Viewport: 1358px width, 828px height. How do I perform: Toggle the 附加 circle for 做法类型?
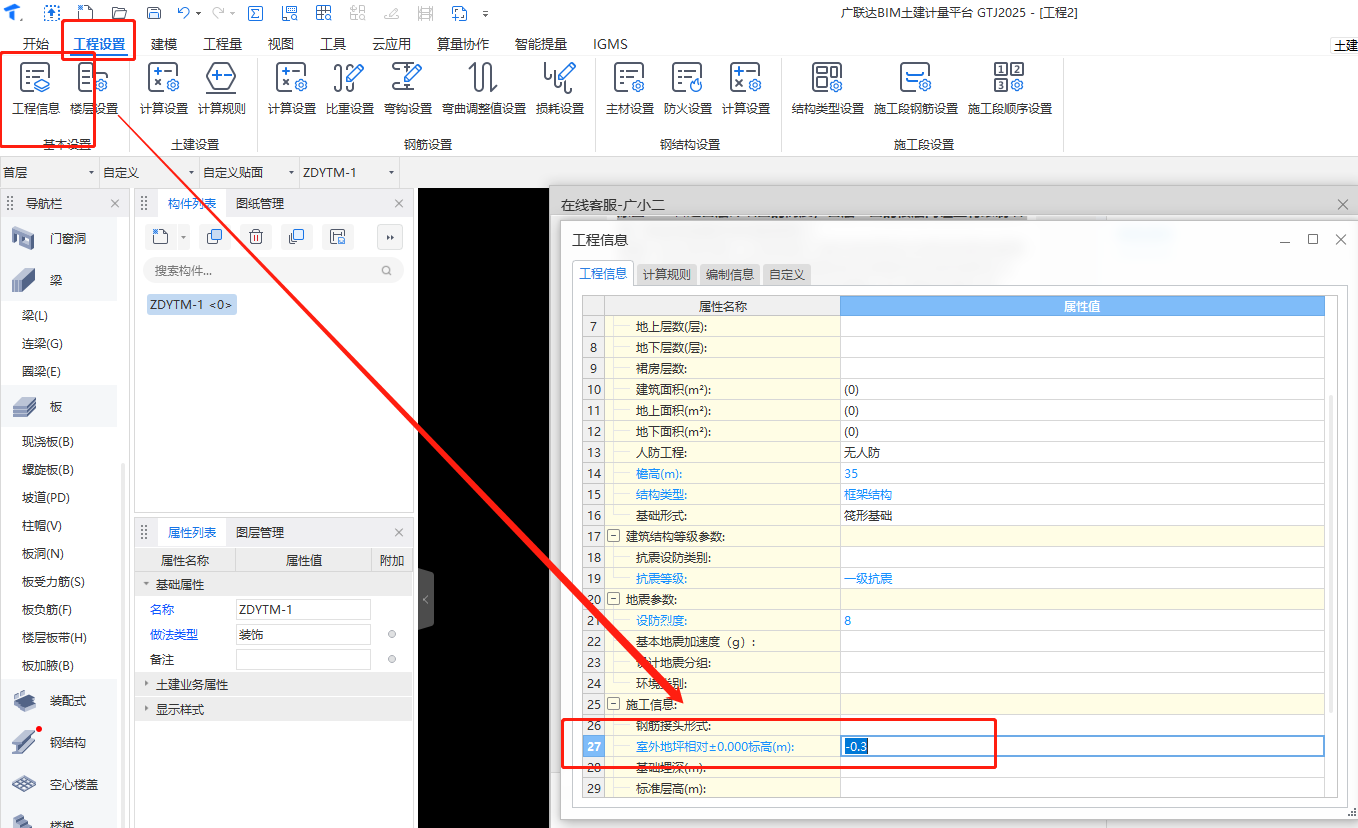[392, 634]
